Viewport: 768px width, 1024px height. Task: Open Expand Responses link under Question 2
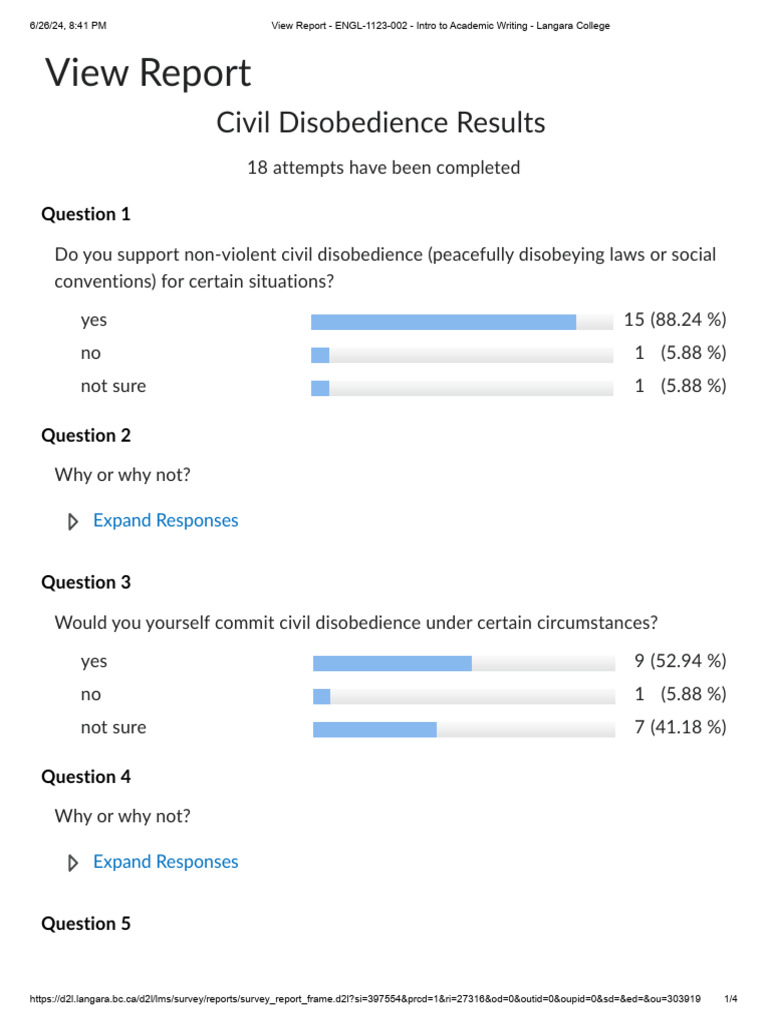click(165, 520)
